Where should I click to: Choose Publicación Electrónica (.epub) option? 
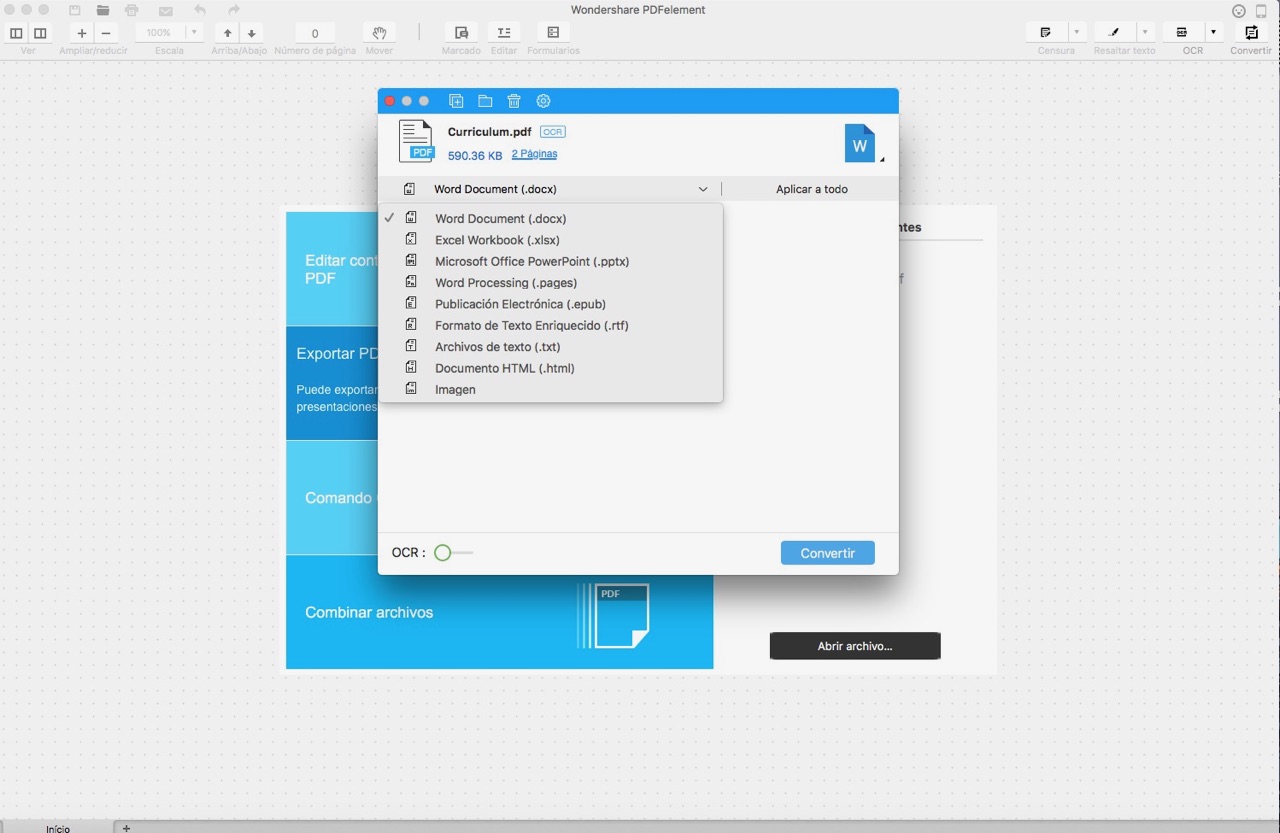click(x=550, y=304)
